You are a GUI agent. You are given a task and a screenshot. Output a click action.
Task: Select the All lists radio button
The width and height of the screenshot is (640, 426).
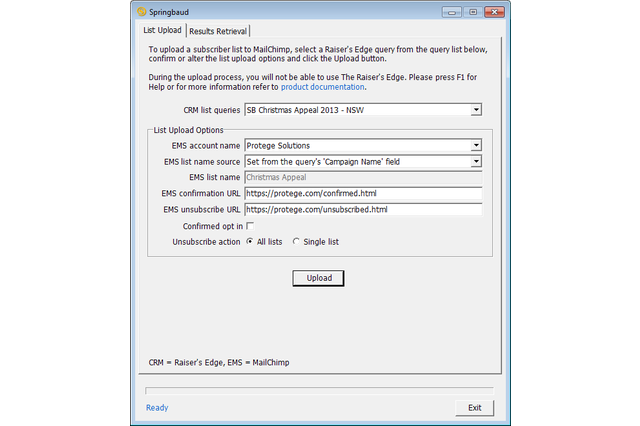(250, 242)
